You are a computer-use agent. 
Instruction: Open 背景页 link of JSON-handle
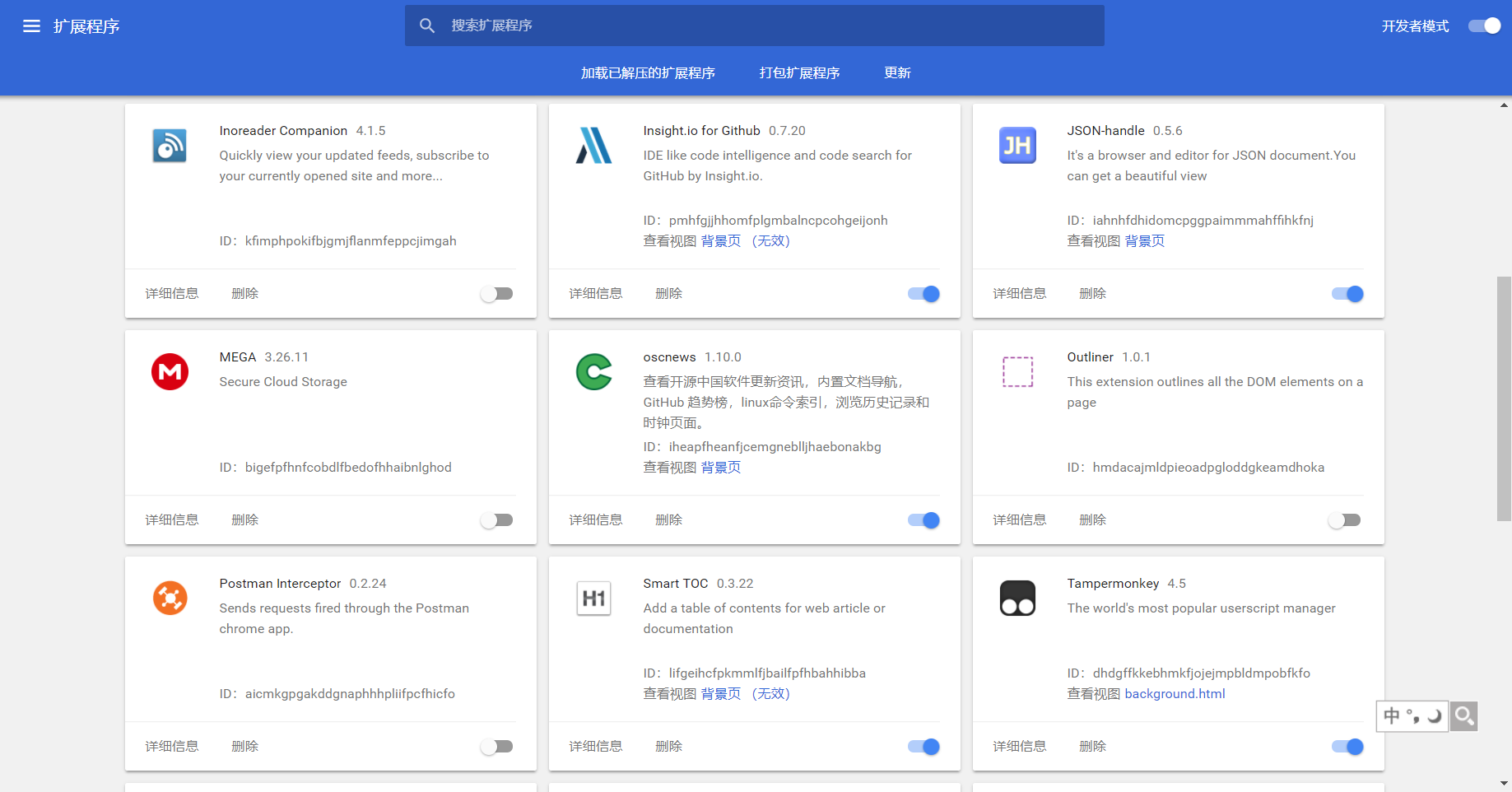pos(1145,241)
